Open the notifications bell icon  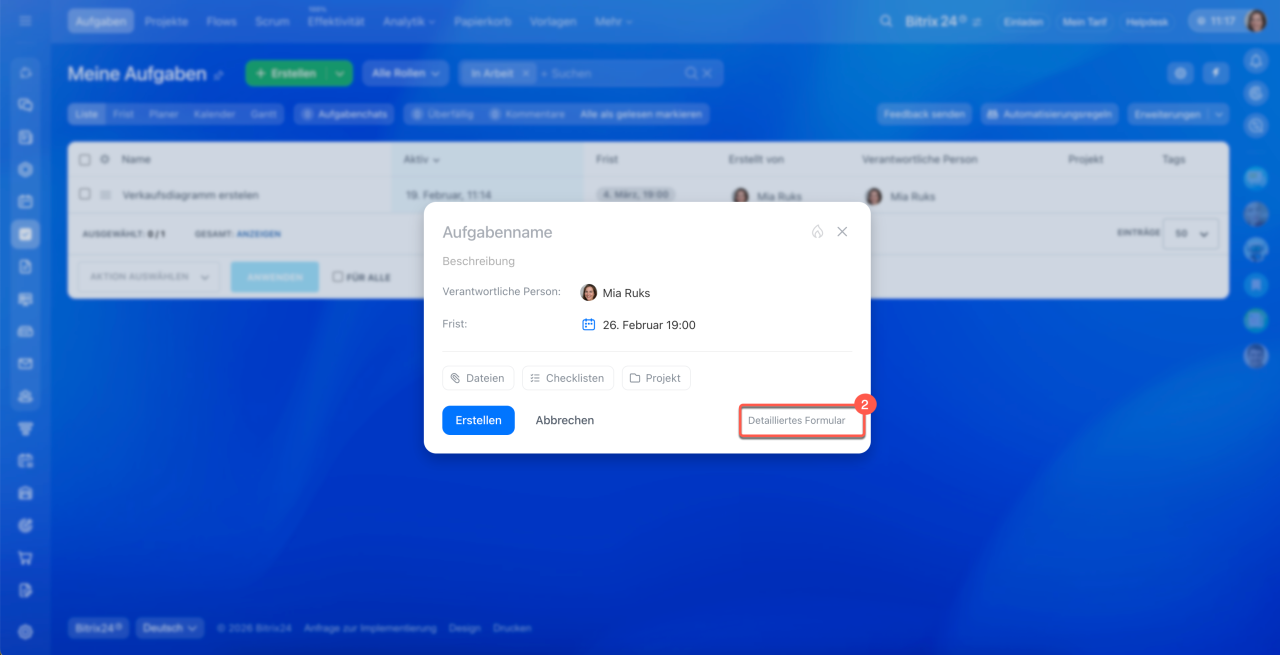[x=1256, y=60]
